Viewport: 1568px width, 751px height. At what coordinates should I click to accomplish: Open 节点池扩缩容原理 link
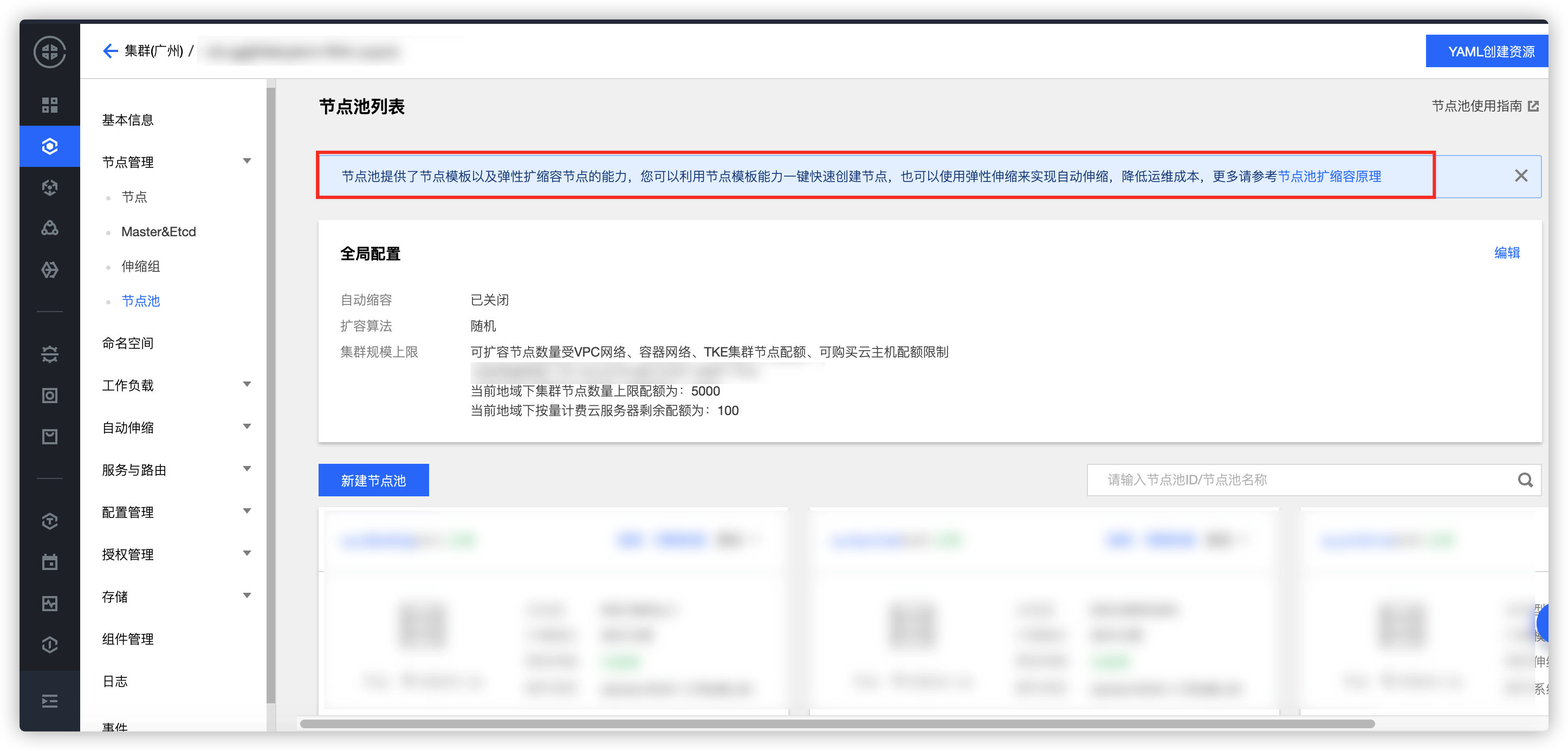click(x=1330, y=177)
